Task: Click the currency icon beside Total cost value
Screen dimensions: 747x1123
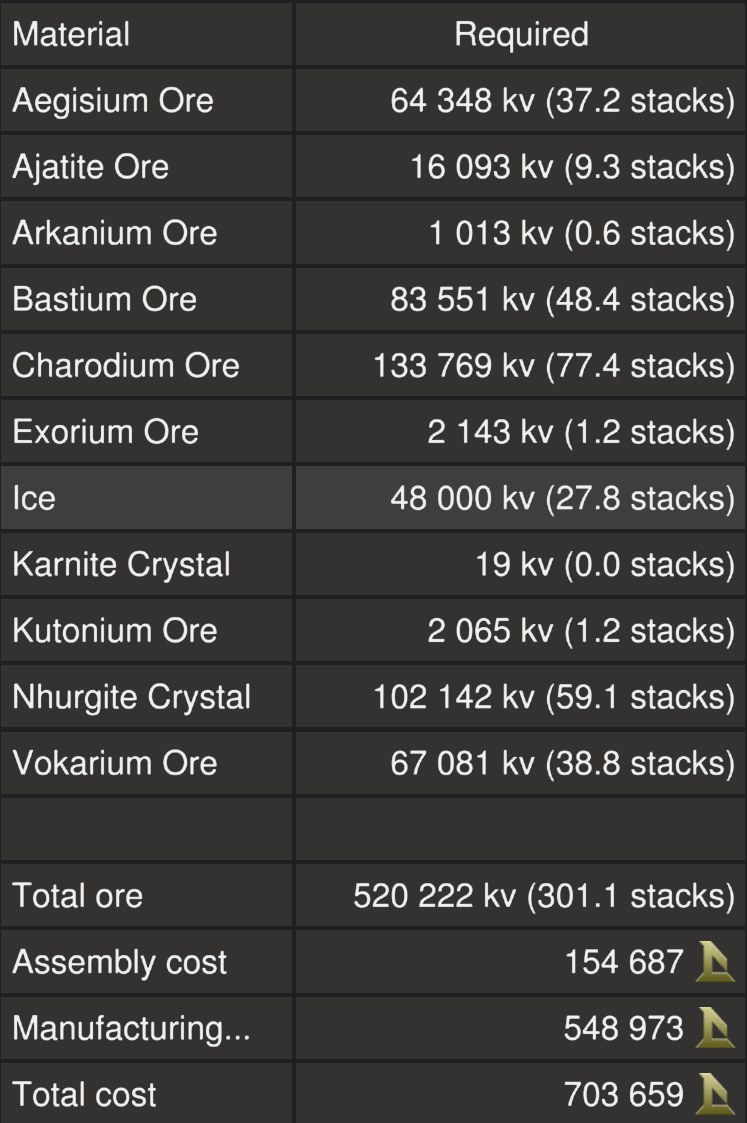Action: [x=716, y=1095]
